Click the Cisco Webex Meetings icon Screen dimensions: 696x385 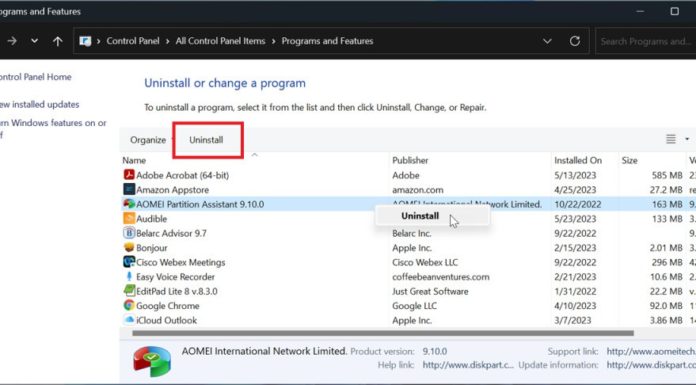point(129,262)
